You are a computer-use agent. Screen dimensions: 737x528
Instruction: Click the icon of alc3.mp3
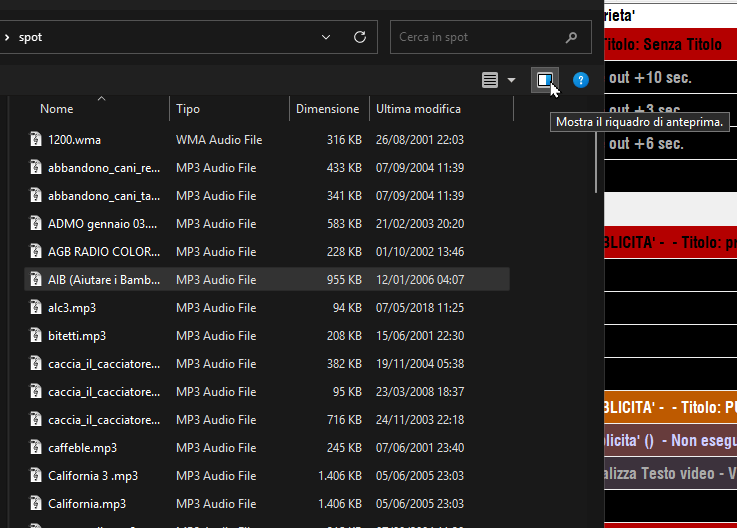coord(36,307)
